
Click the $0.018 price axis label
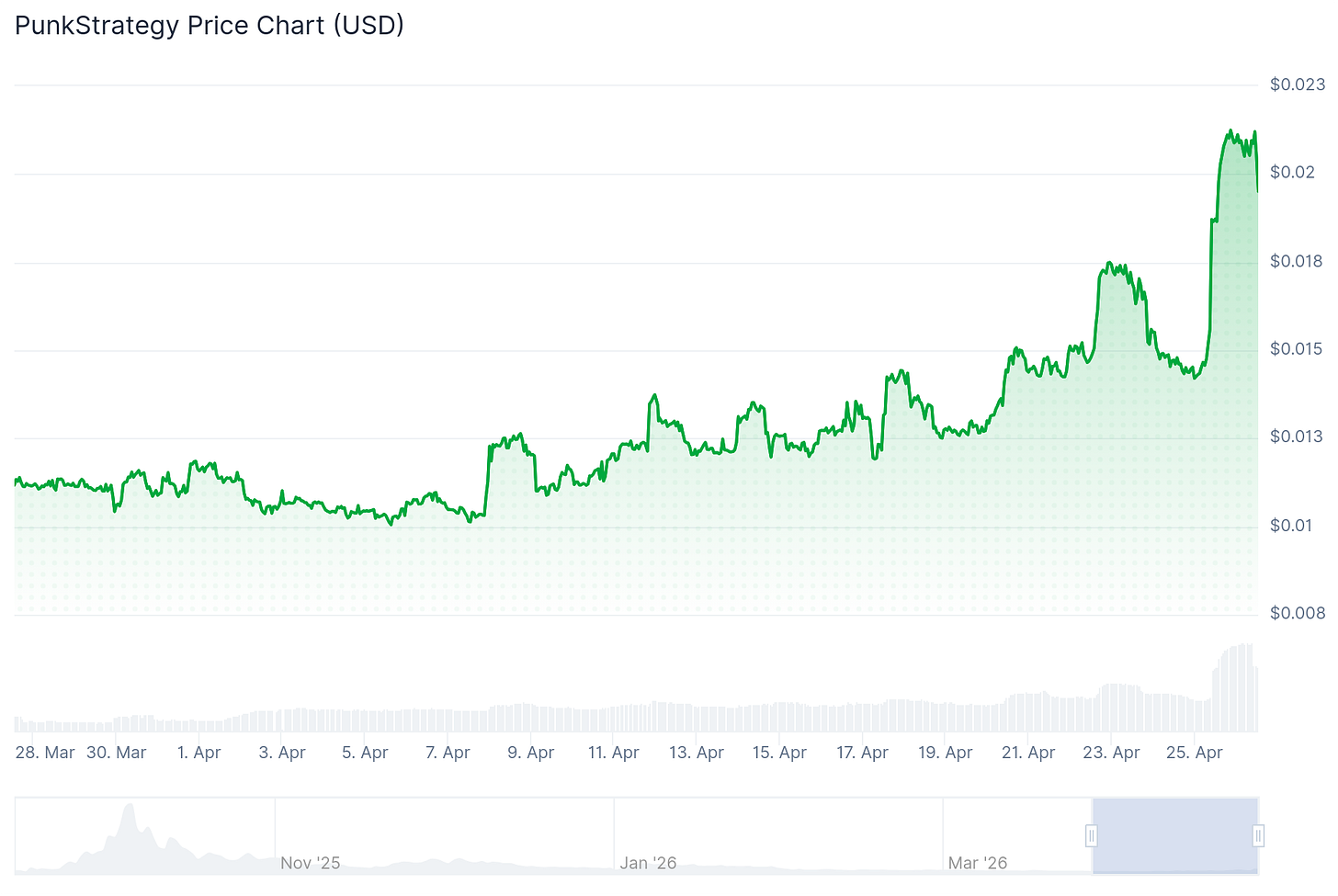tap(1298, 261)
